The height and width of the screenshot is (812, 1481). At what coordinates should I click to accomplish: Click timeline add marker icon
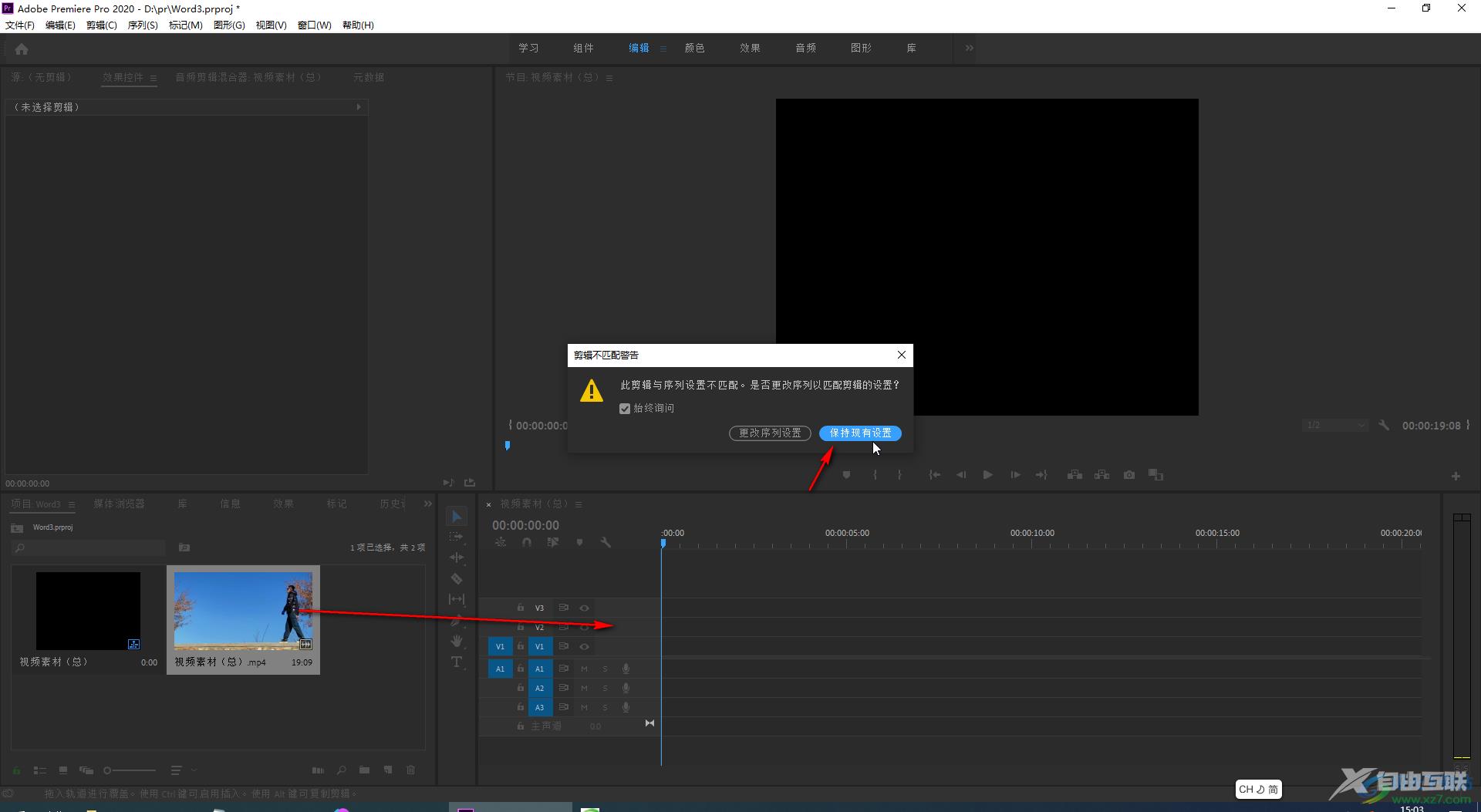point(579,543)
